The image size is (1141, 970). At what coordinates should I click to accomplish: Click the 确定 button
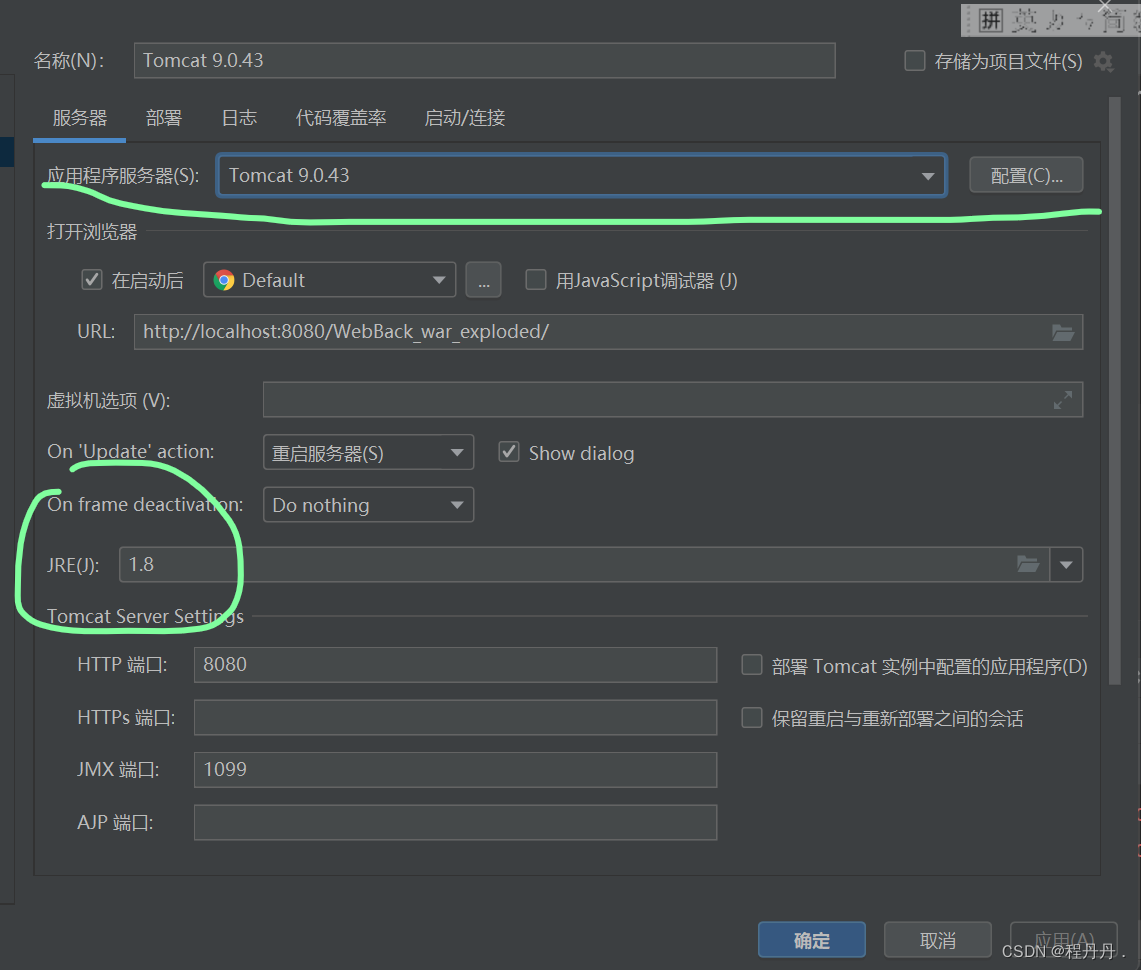[x=811, y=940]
